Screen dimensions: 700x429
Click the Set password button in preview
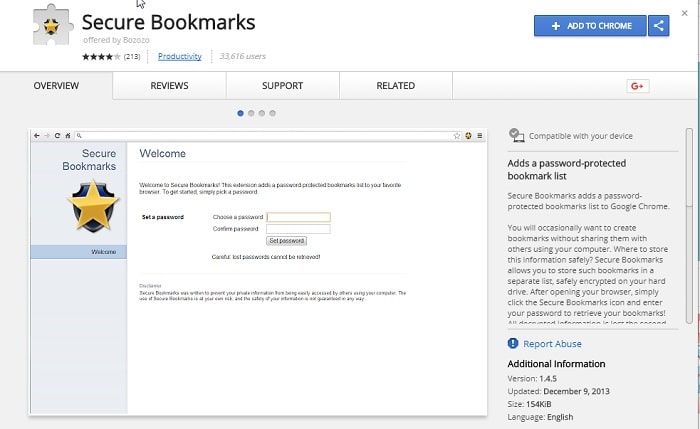[x=287, y=241]
